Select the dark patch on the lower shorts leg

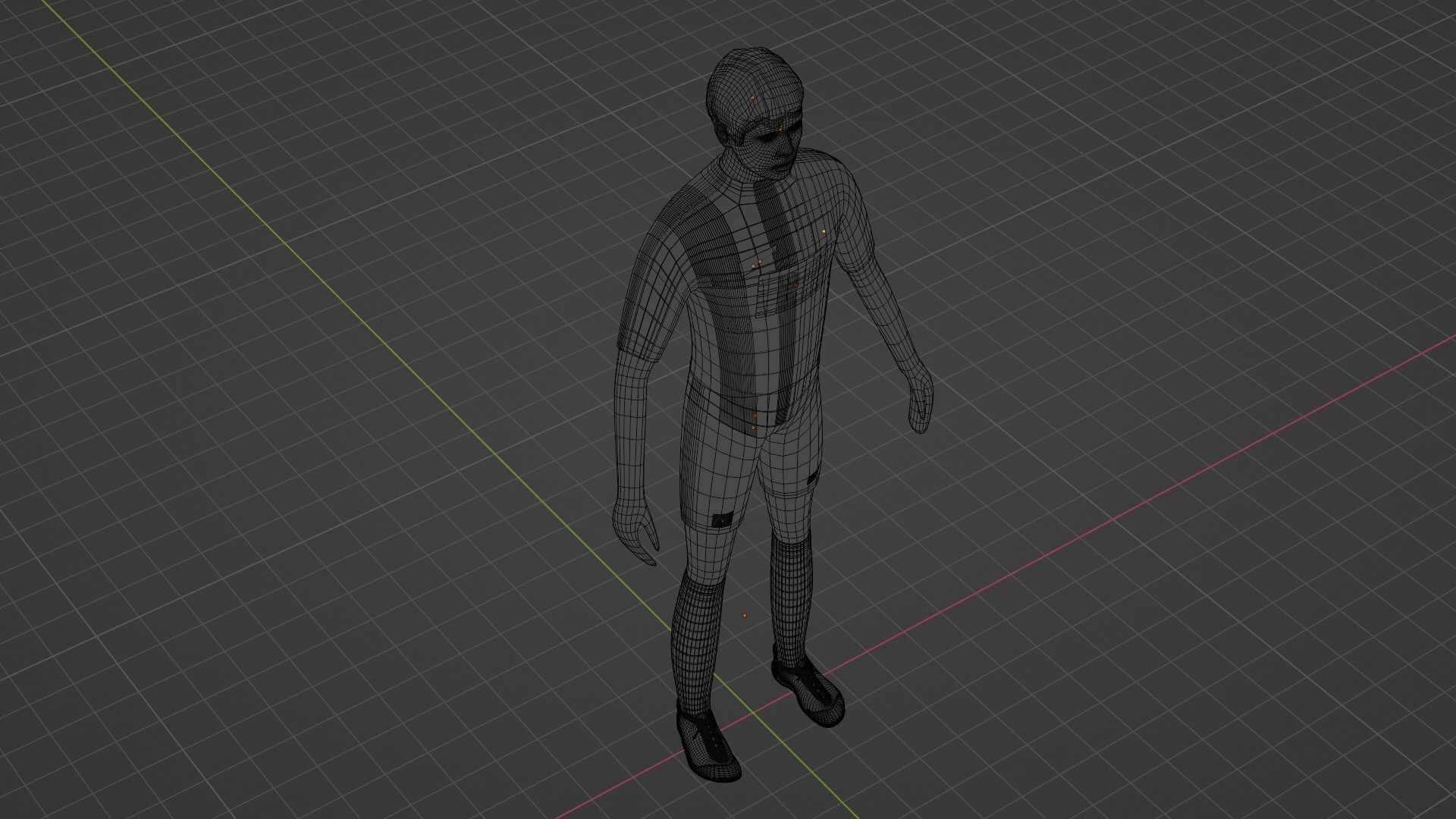tap(723, 520)
